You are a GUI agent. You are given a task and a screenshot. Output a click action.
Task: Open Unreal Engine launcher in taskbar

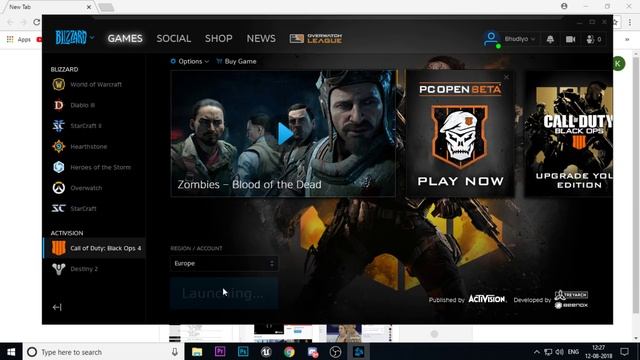tap(266, 352)
